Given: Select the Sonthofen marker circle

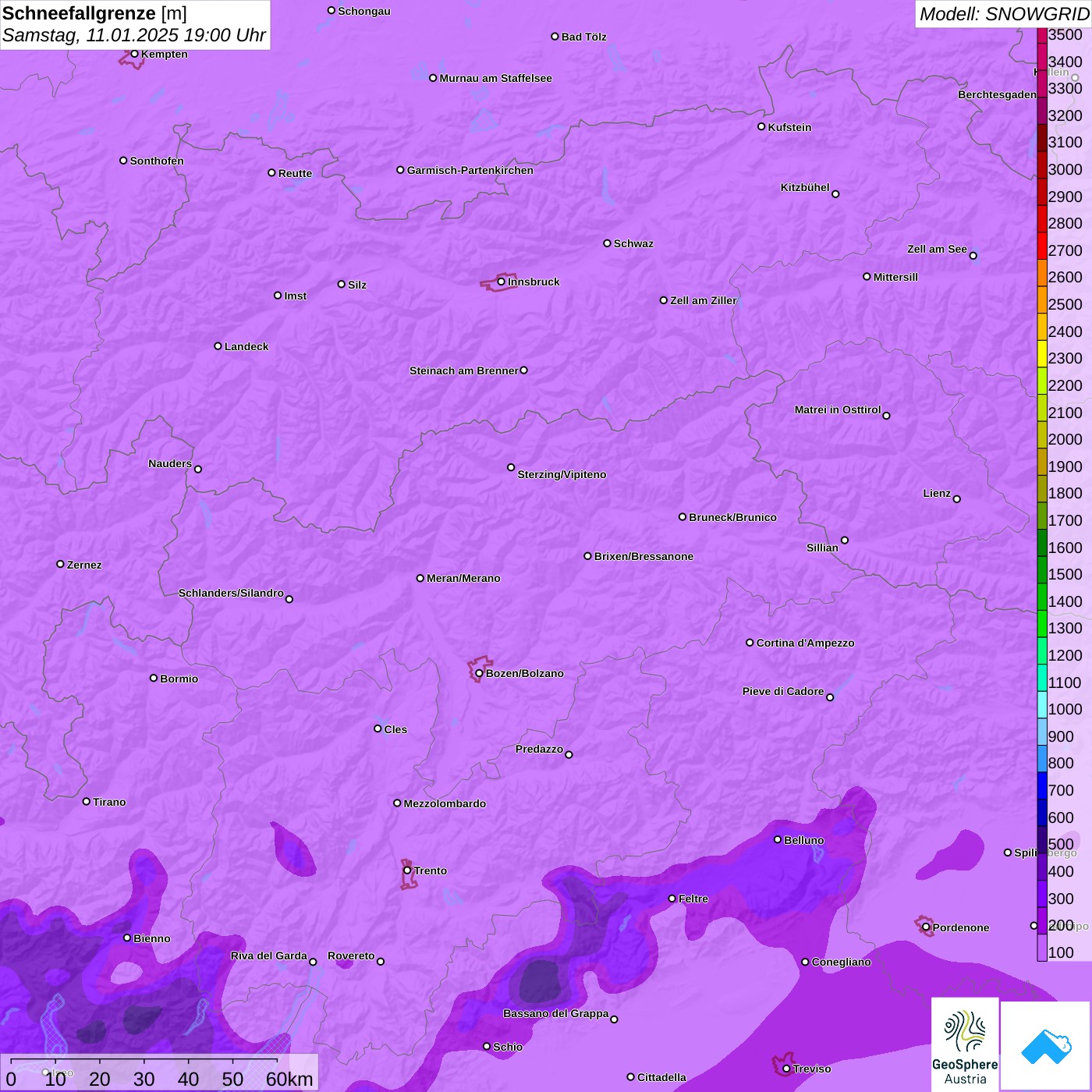Looking at the screenshot, I should [x=123, y=161].
